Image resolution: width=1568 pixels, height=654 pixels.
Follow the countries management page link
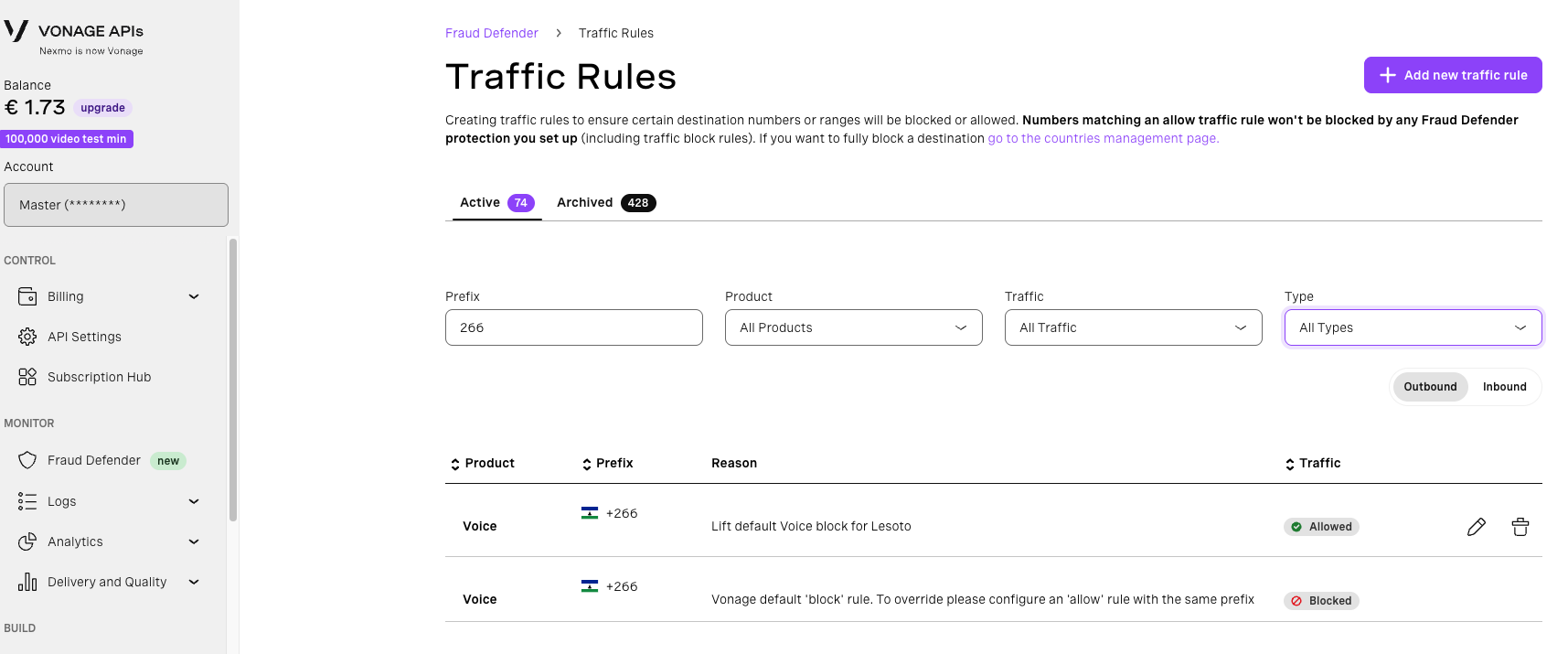click(1104, 138)
